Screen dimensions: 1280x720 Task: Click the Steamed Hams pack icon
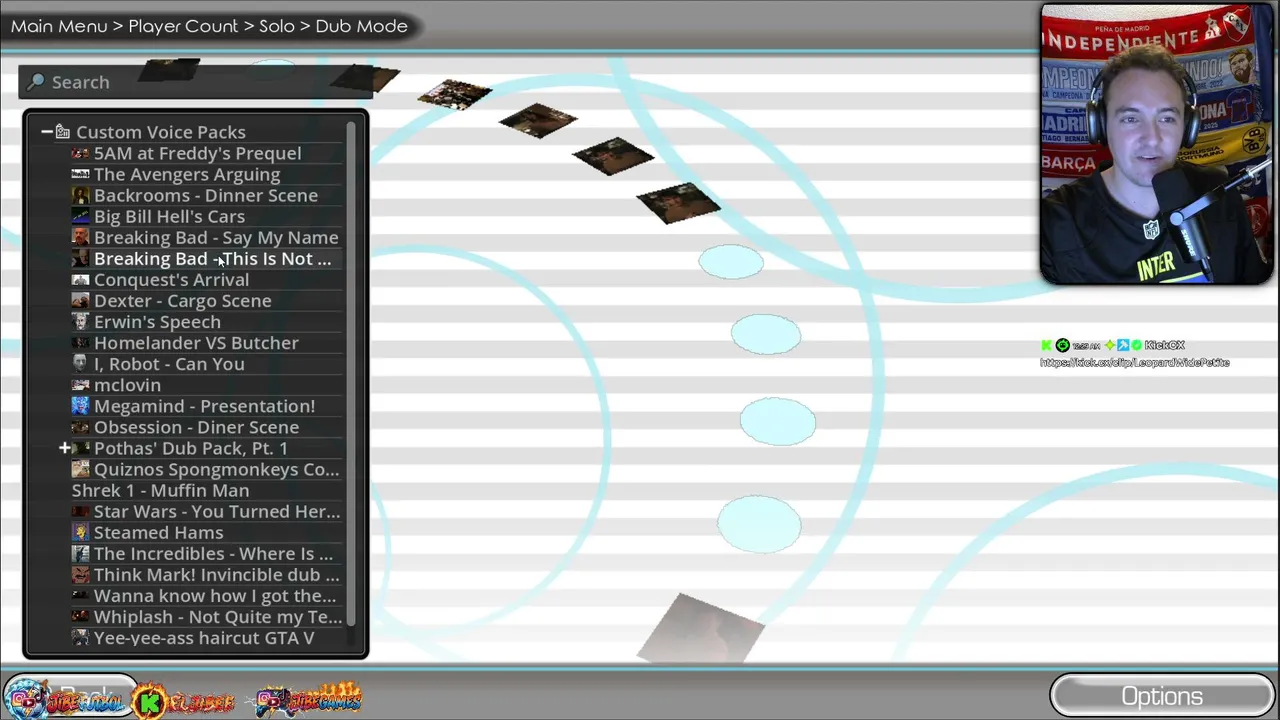tap(80, 533)
